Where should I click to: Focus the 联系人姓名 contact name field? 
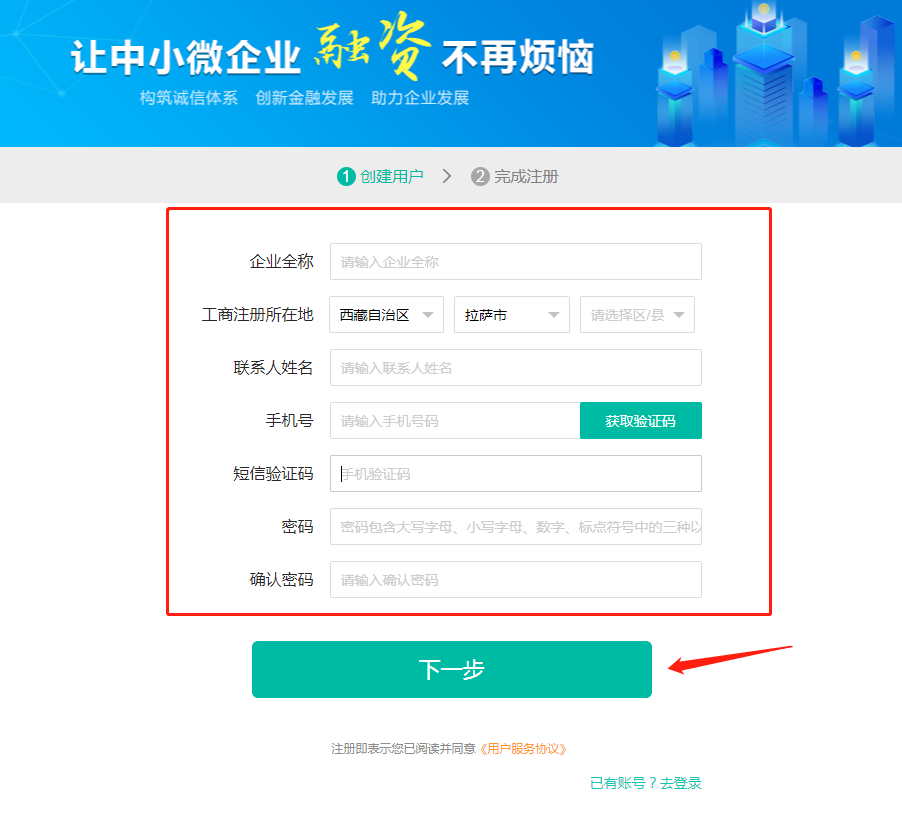515,368
